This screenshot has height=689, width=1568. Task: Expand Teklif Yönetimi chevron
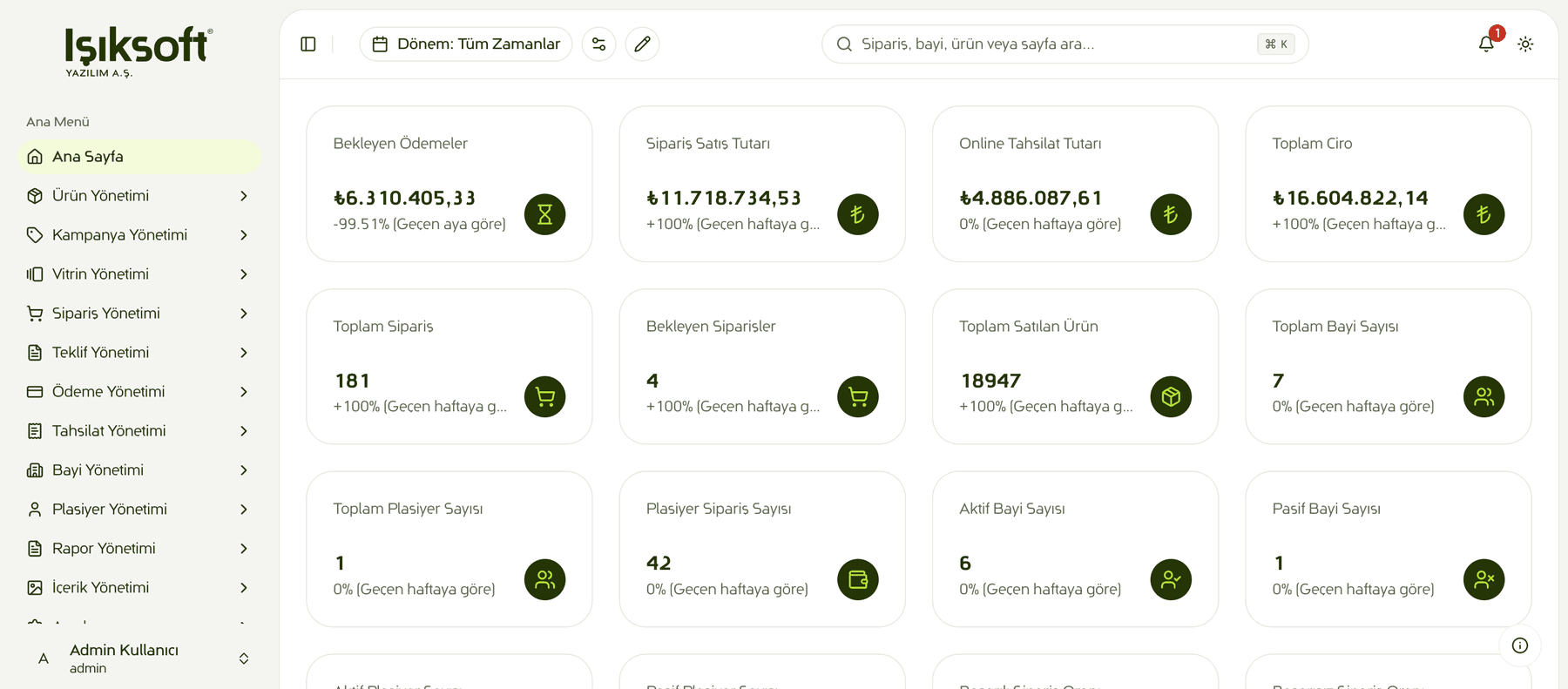(x=244, y=353)
